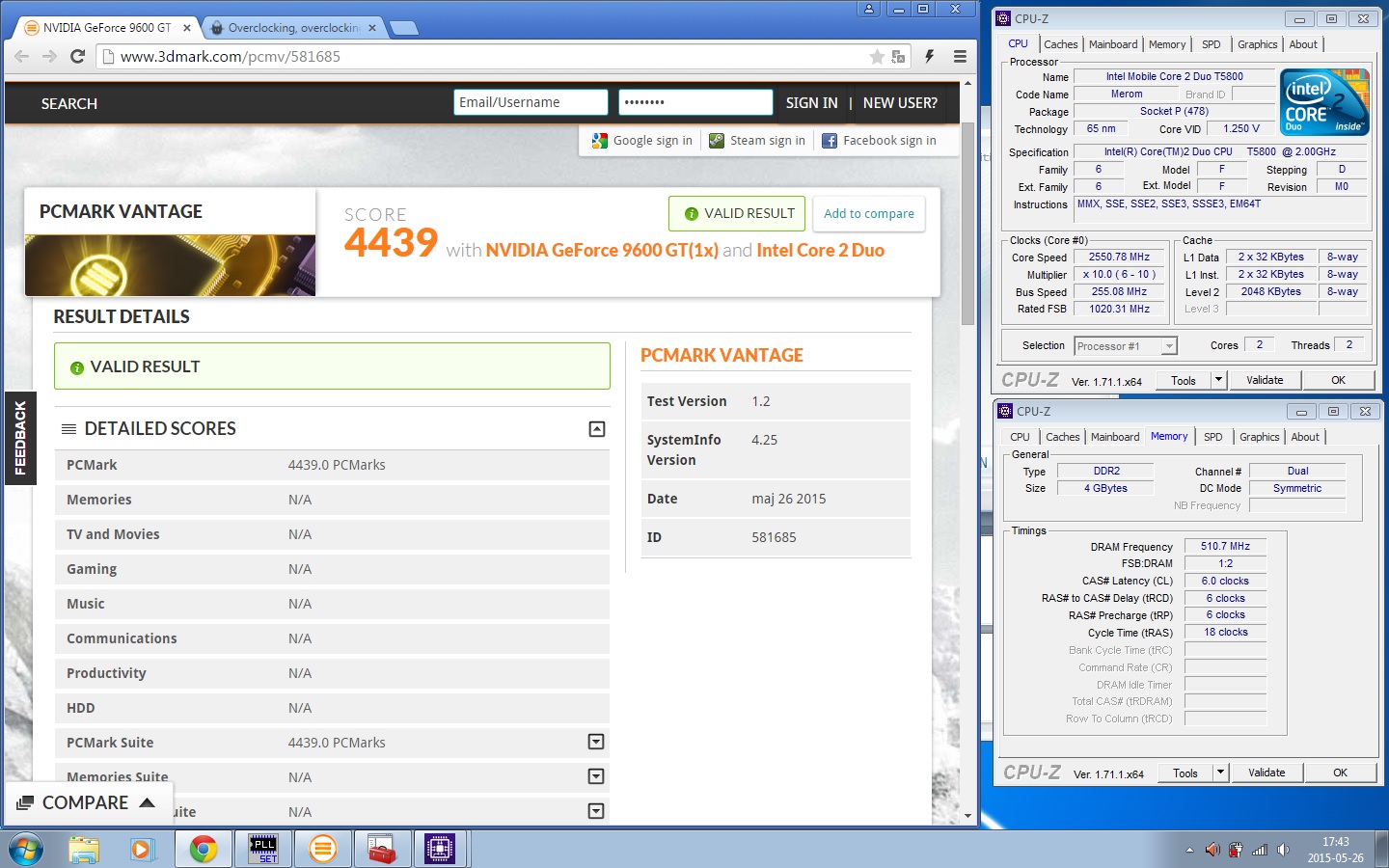Screen dimensions: 1389x868
Task: Click the Chrome taskbar icon
Action: (x=203, y=850)
